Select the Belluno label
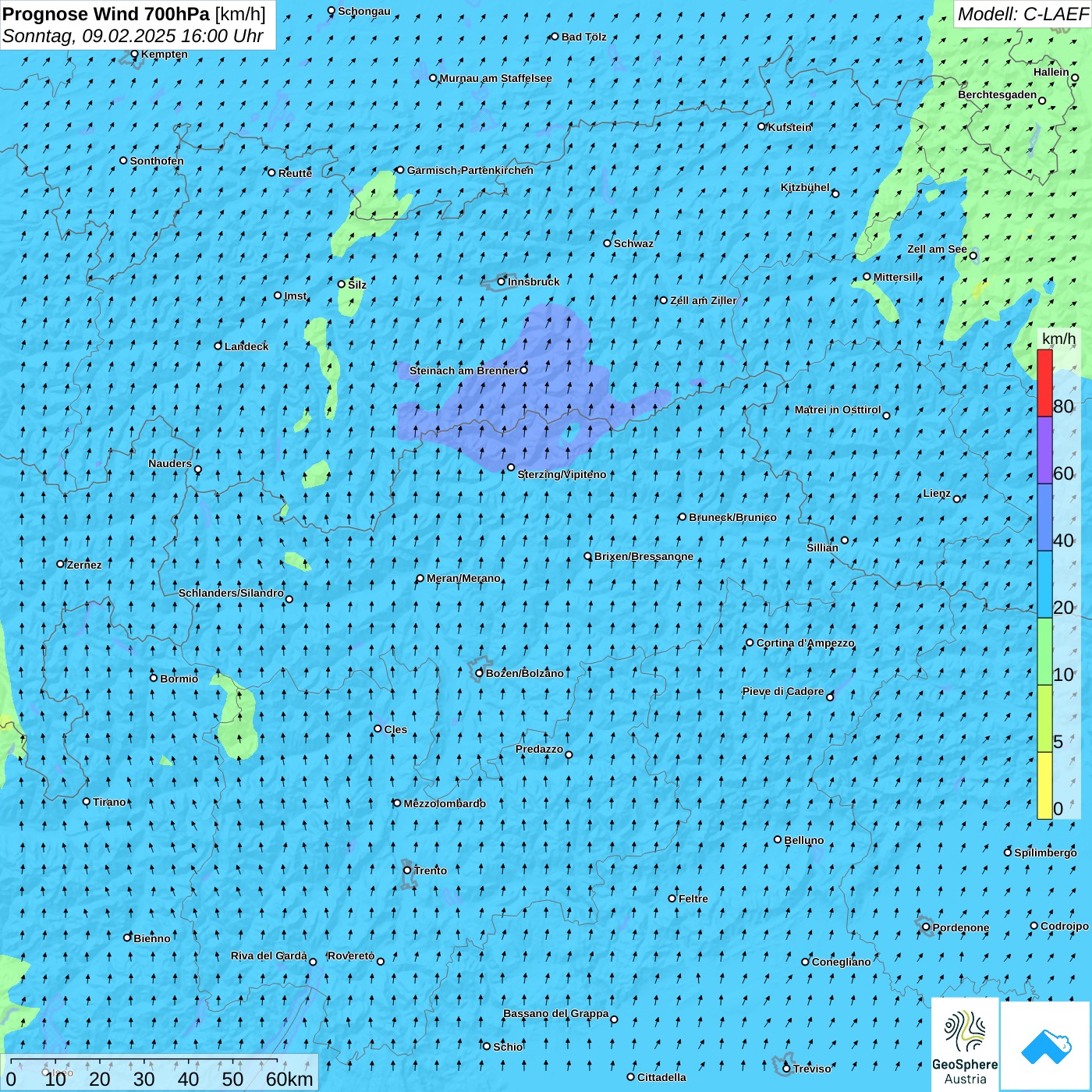Image resolution: width=1092 pixels, height=1092 pixels. tap(804, 840)
